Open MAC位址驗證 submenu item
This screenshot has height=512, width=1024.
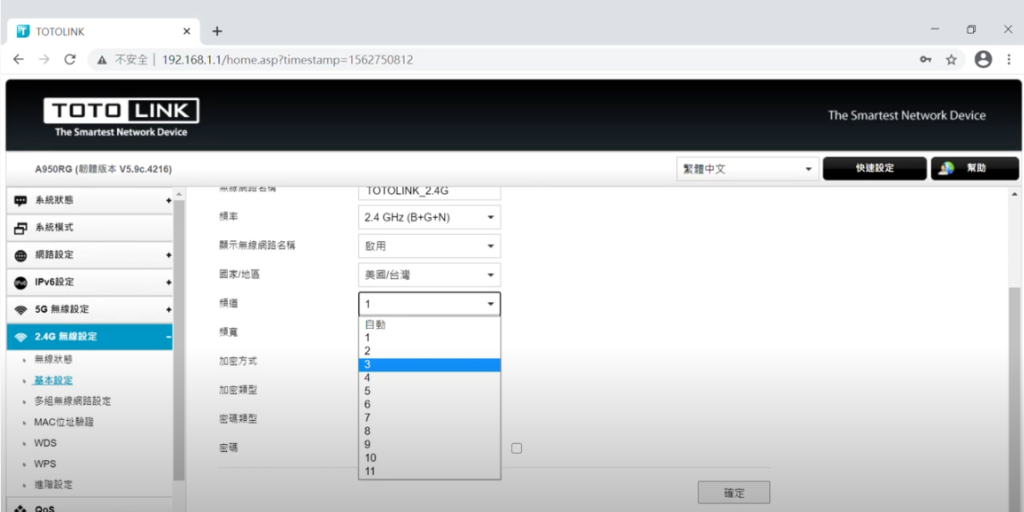63,422
